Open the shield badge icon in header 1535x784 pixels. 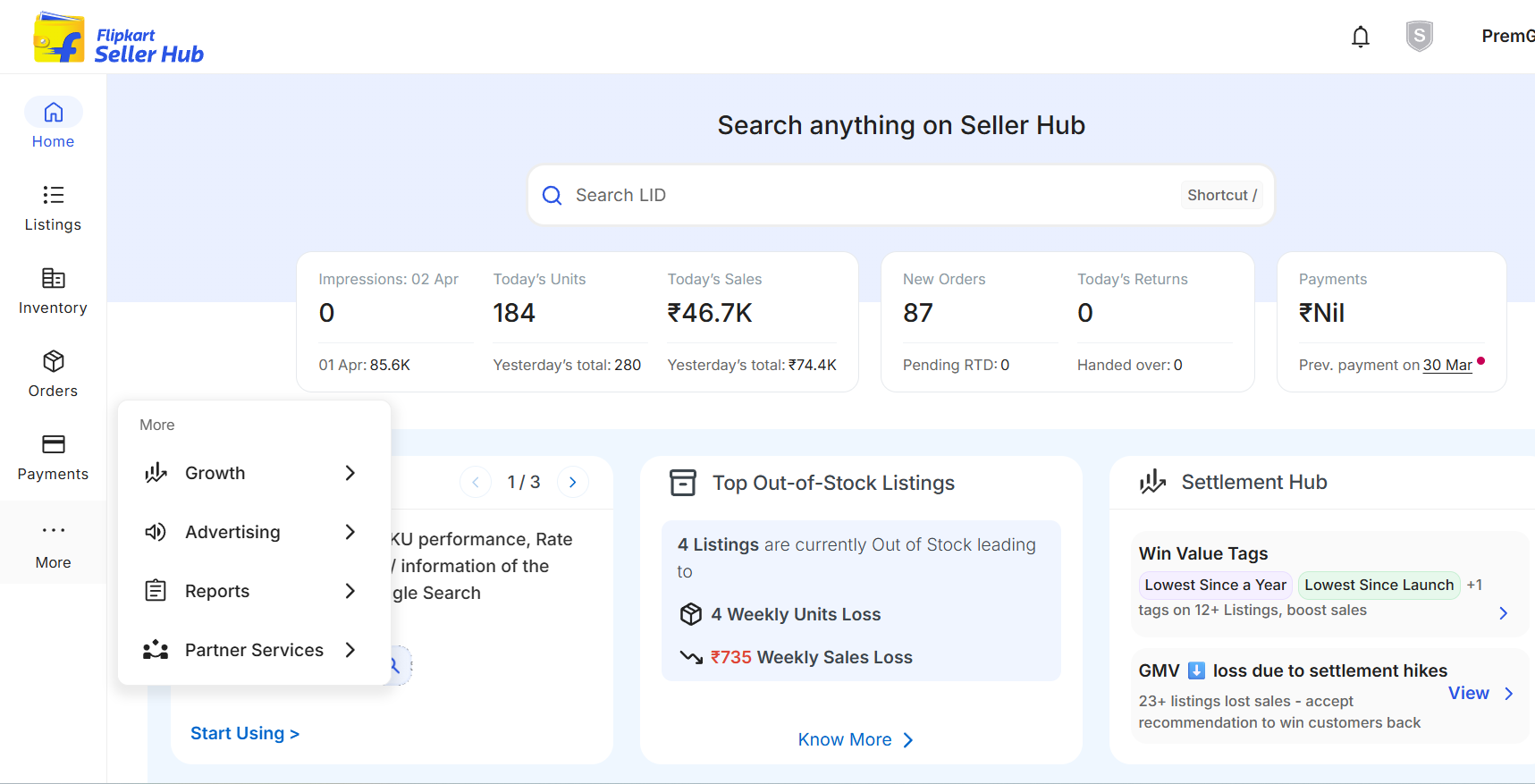click(x=1419, y=37)
